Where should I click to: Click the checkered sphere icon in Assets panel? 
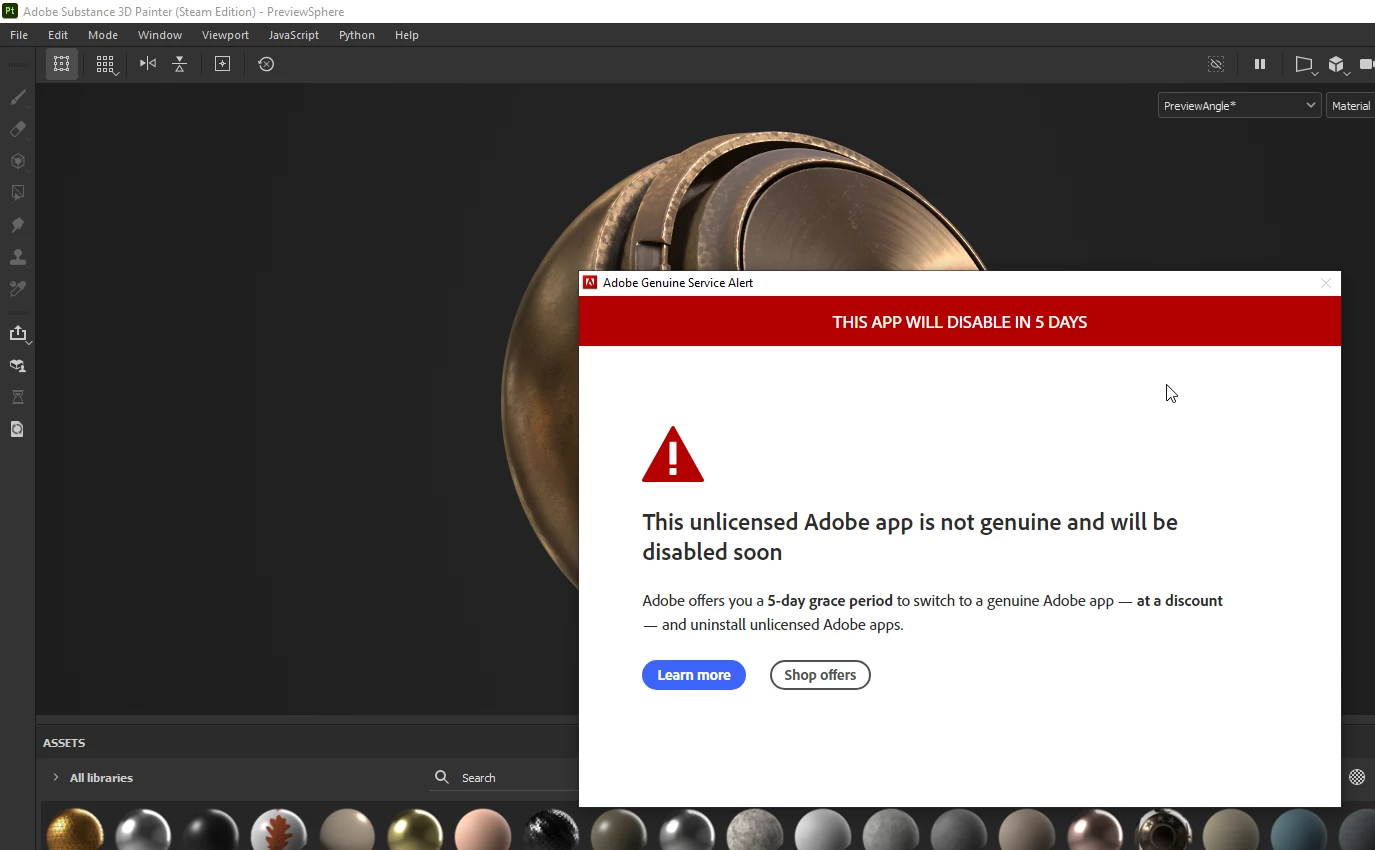(1357, 777)
